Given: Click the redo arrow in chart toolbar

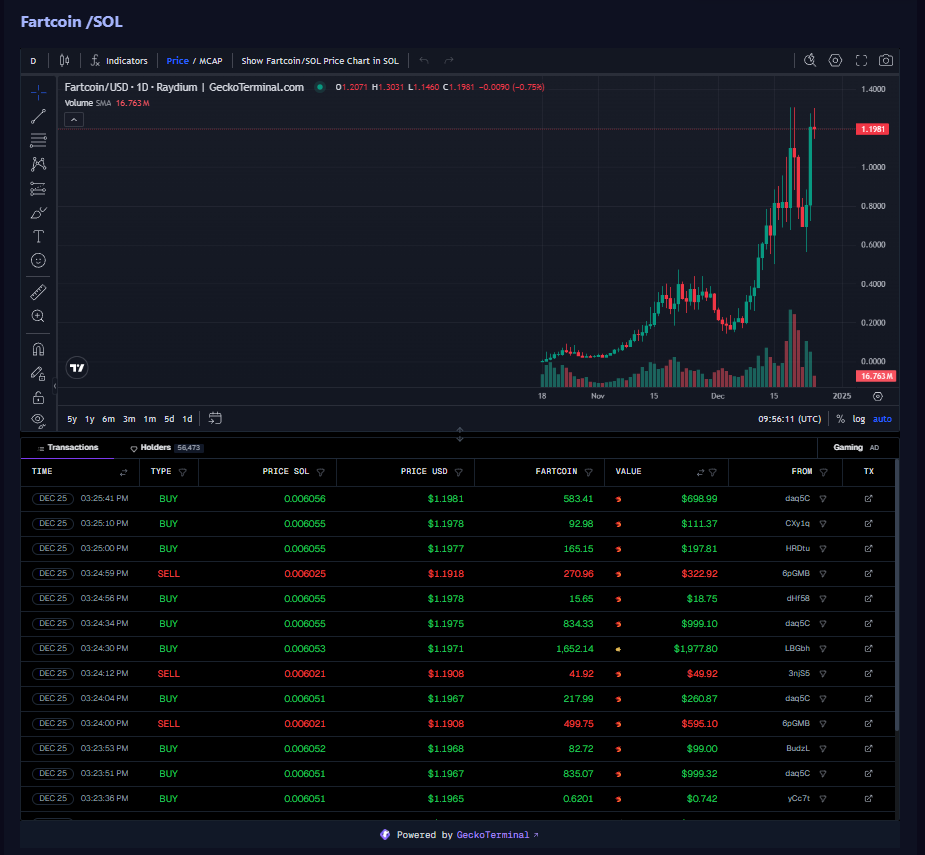Looking at the screenshot, I should [x=449, y=61].
